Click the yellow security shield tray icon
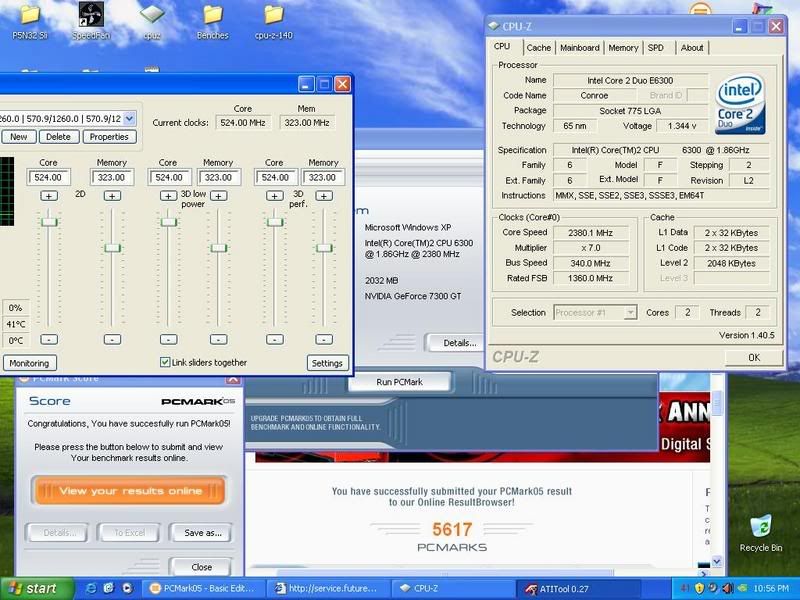 coord(700,588)
